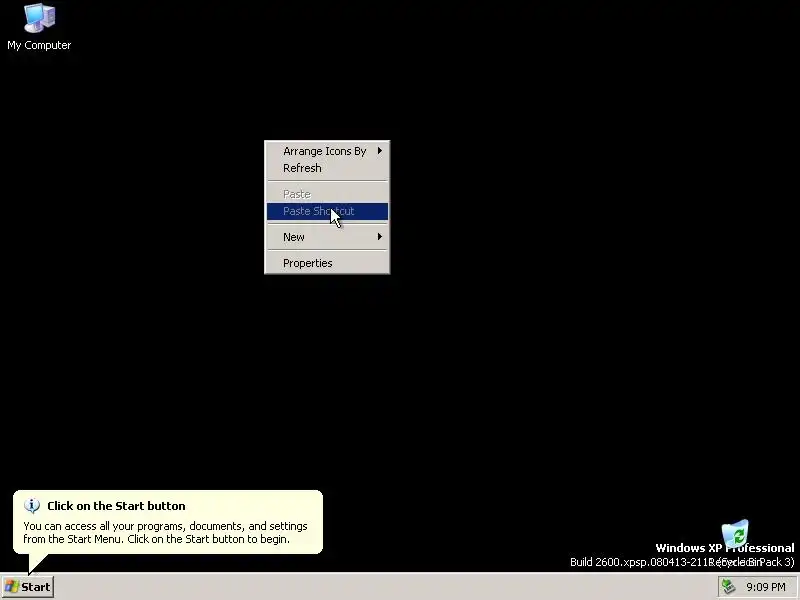Click the highlighted Paste Shortcut entry

pos(327,211)
